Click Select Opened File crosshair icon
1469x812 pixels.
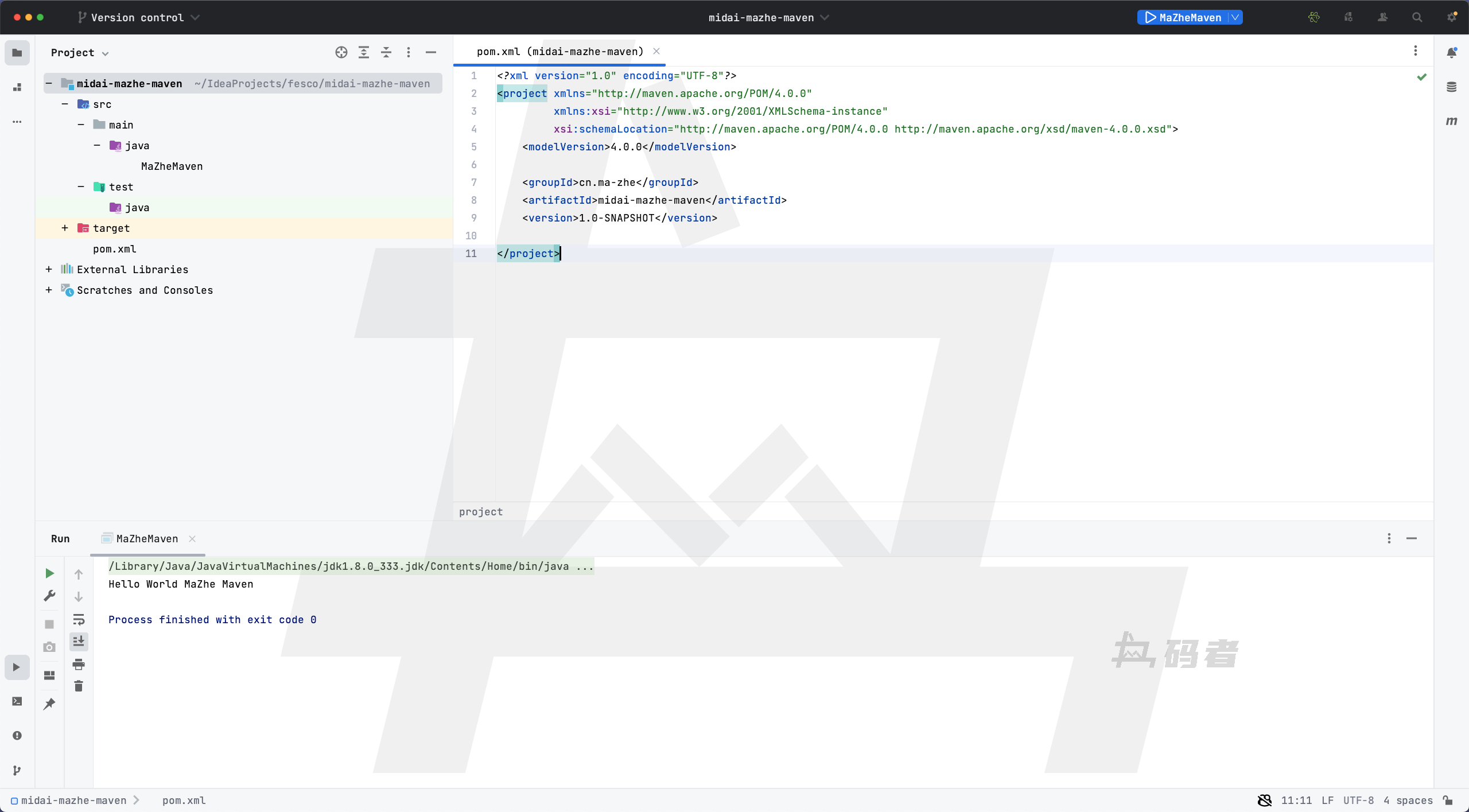coord(341,53)
